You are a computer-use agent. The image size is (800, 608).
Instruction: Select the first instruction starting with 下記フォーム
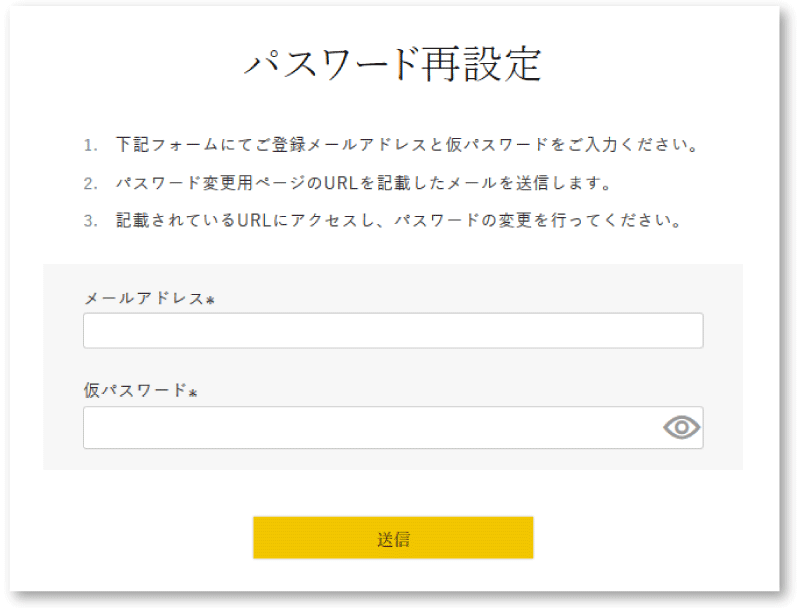click(407, 145)
